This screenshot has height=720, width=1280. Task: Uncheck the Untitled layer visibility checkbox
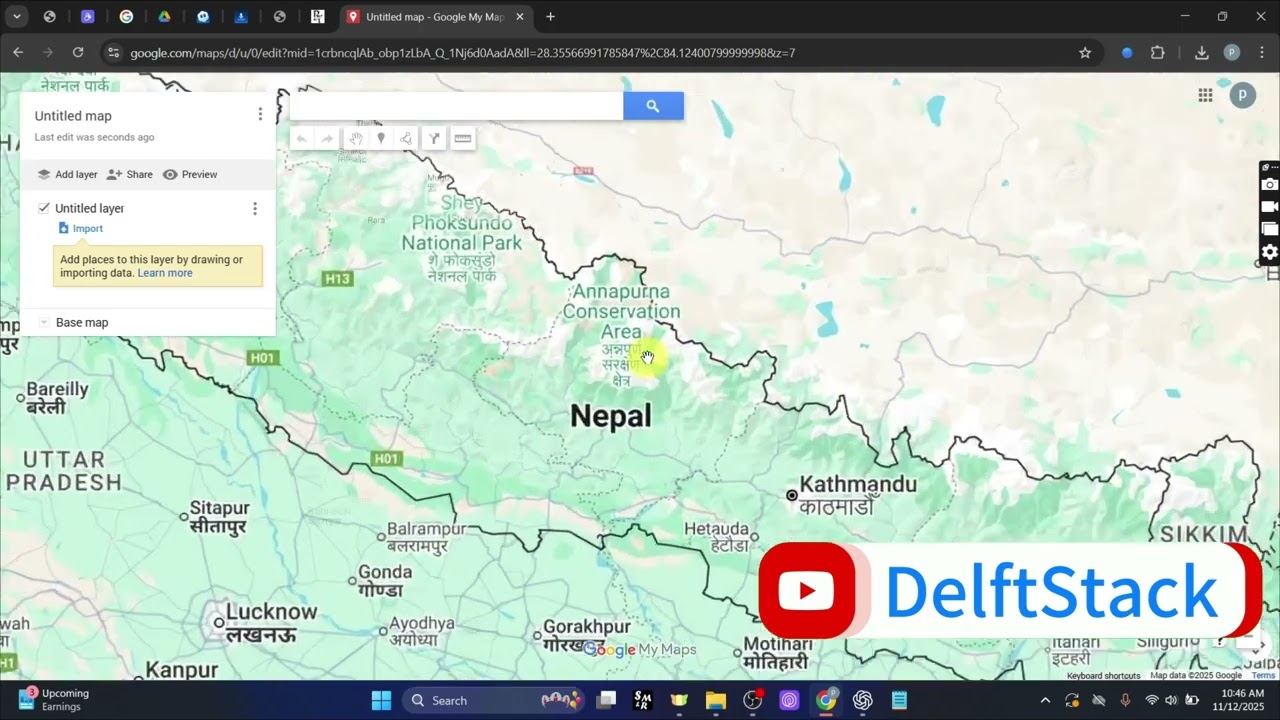pos(44,208)
